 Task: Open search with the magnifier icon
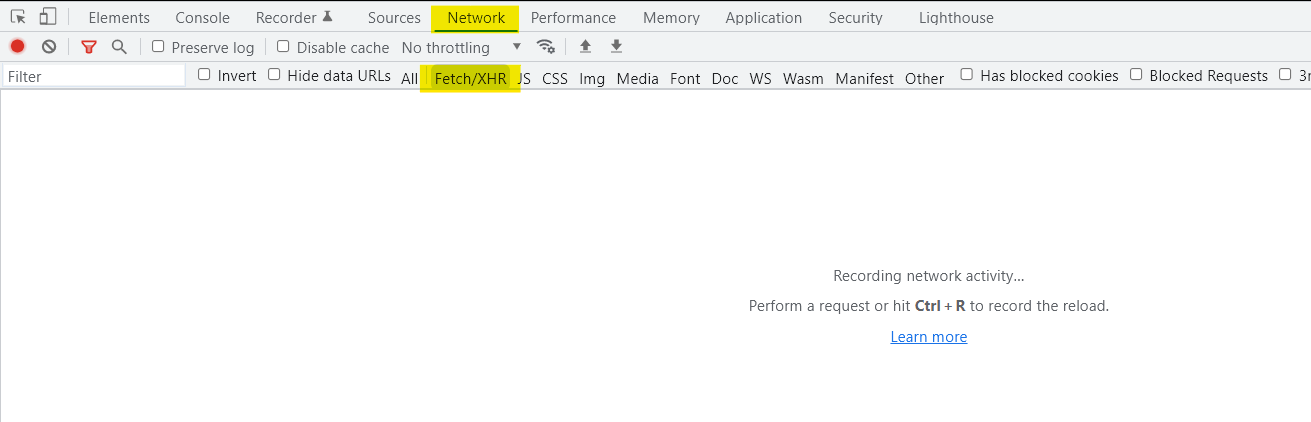pyautogui.click(x=119, y=47)
